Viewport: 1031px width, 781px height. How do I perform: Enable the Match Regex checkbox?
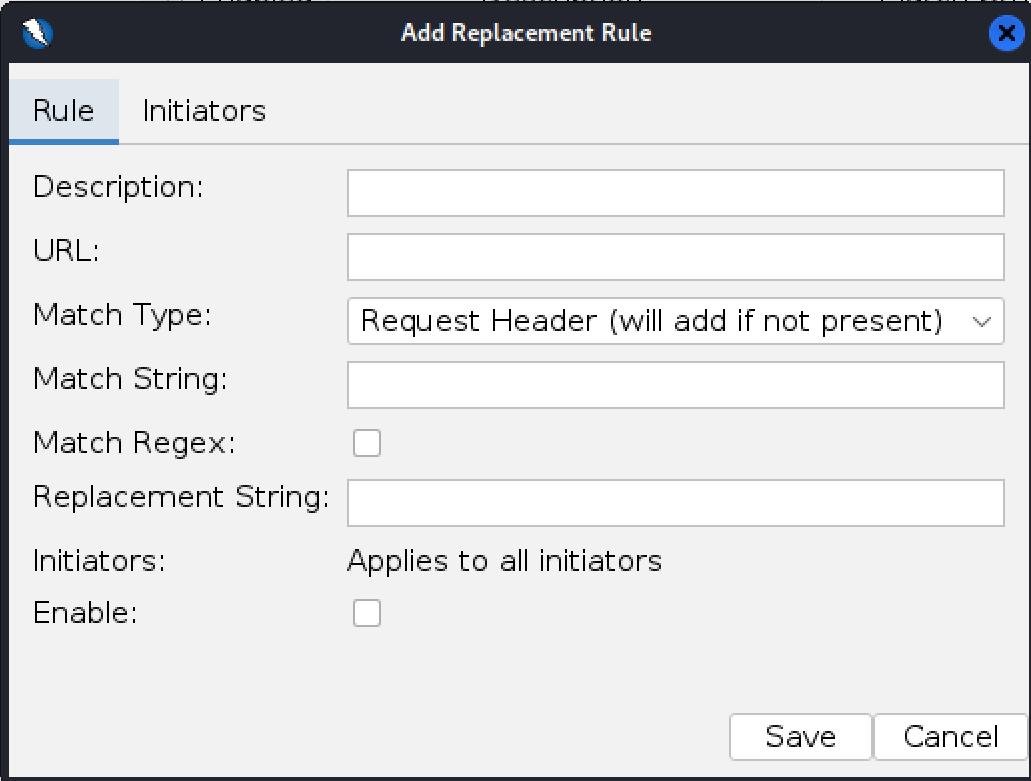tap(366, 442)
